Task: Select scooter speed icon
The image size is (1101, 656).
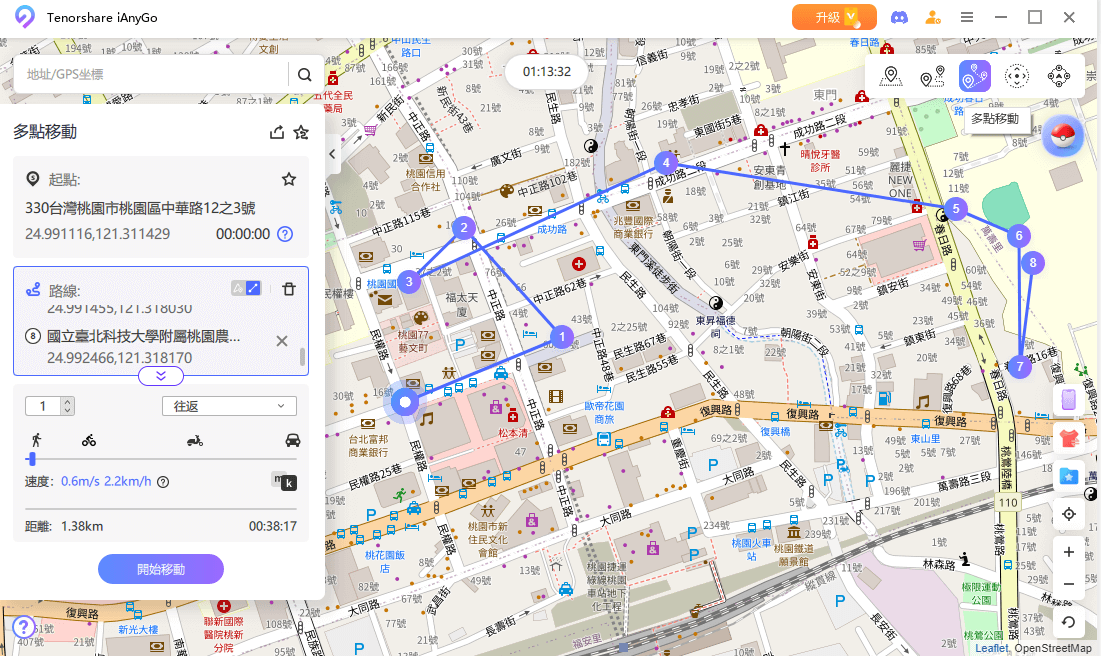Action: pyautogui.click(x=195, y=440)
